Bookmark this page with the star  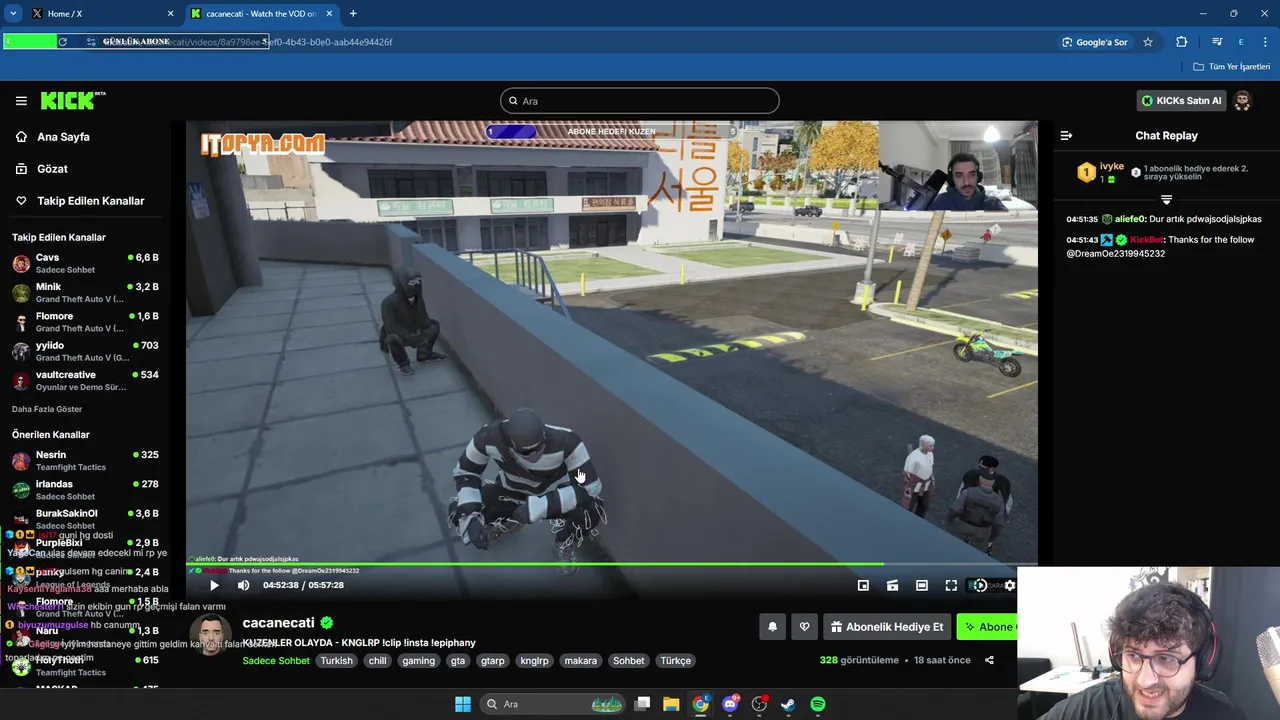coord(1148,42)
